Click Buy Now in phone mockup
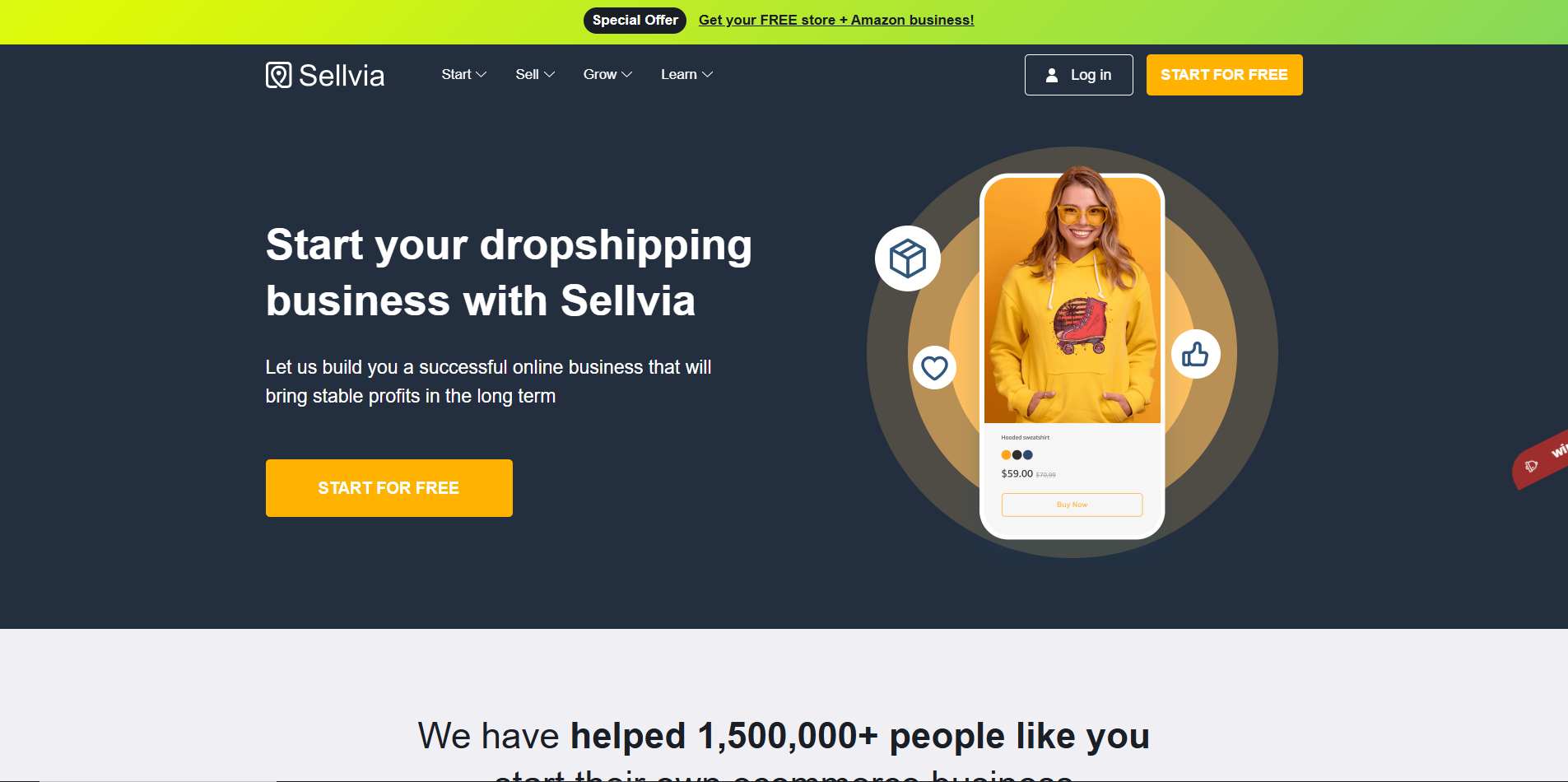The image size is (1568, 782). point(1072,505)
